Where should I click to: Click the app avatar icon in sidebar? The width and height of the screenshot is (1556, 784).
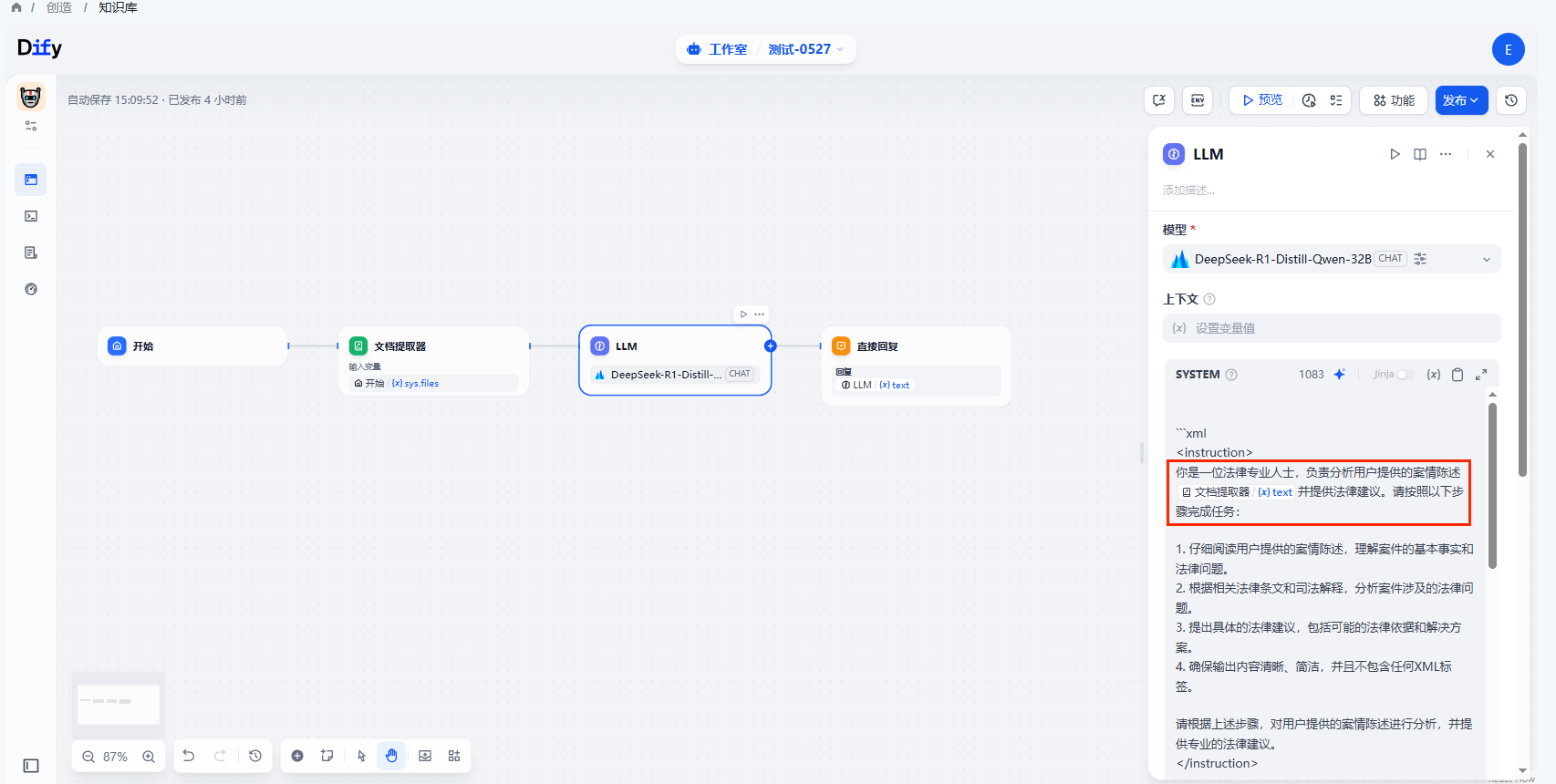[x=31, y=97]
